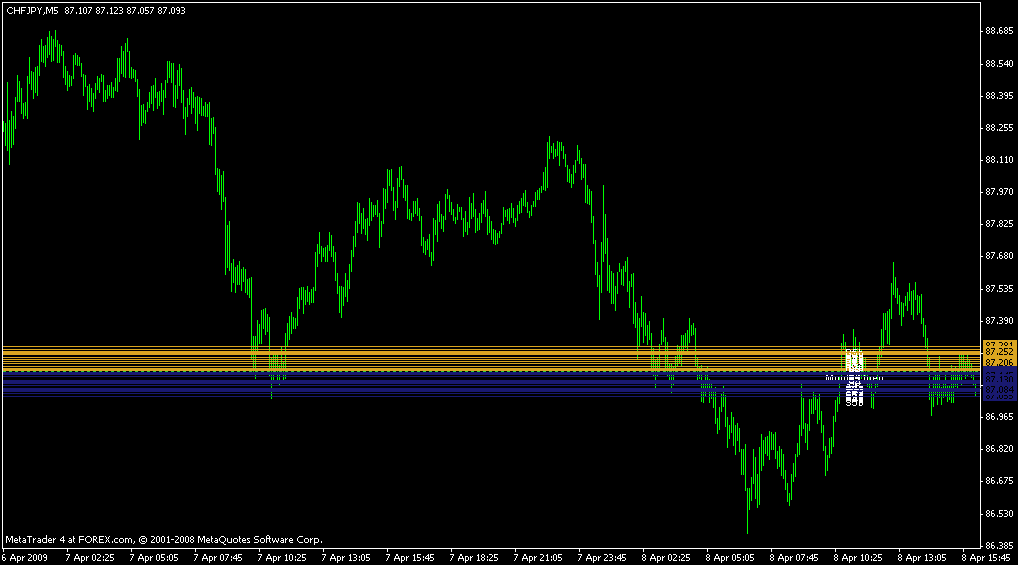Select the 7 Apr 10:25 time label
Screen dimensions: 1018x565
pos(283,557)
